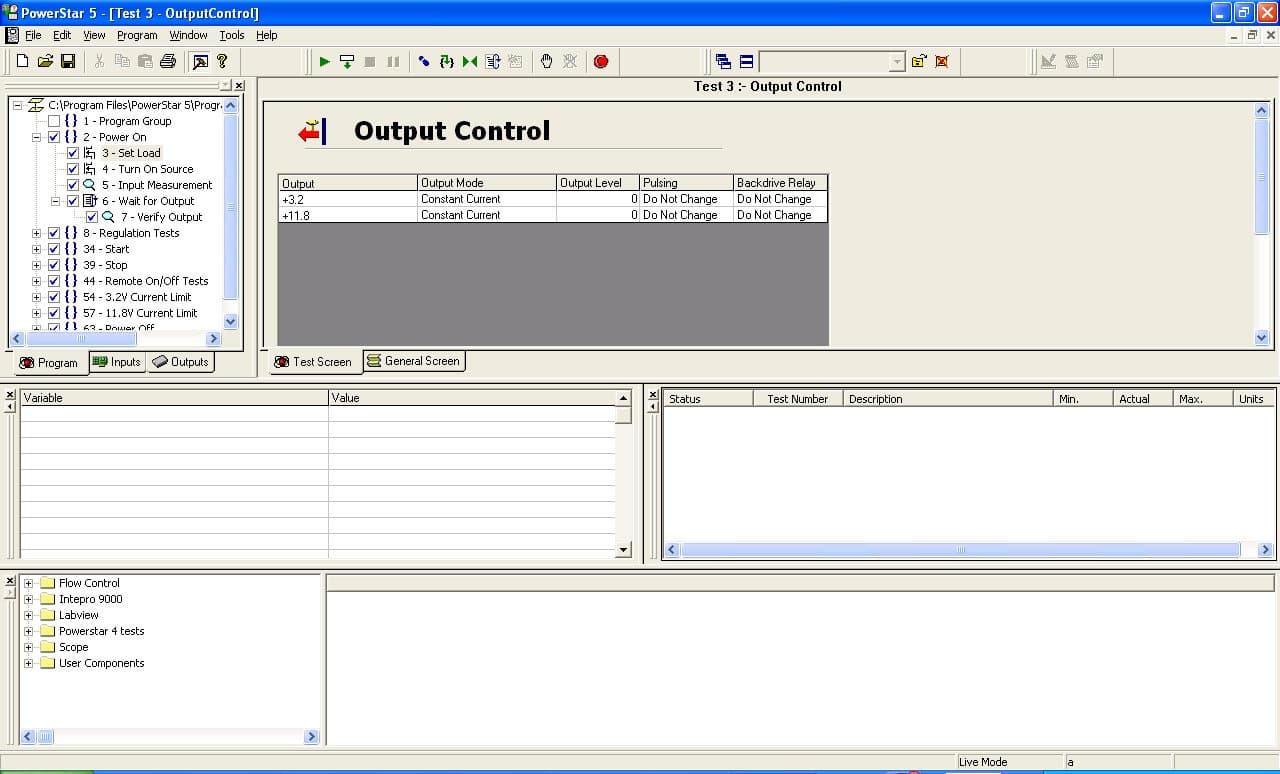Expand the 54 - 3.2V Current Limit group

coord(36,297)
